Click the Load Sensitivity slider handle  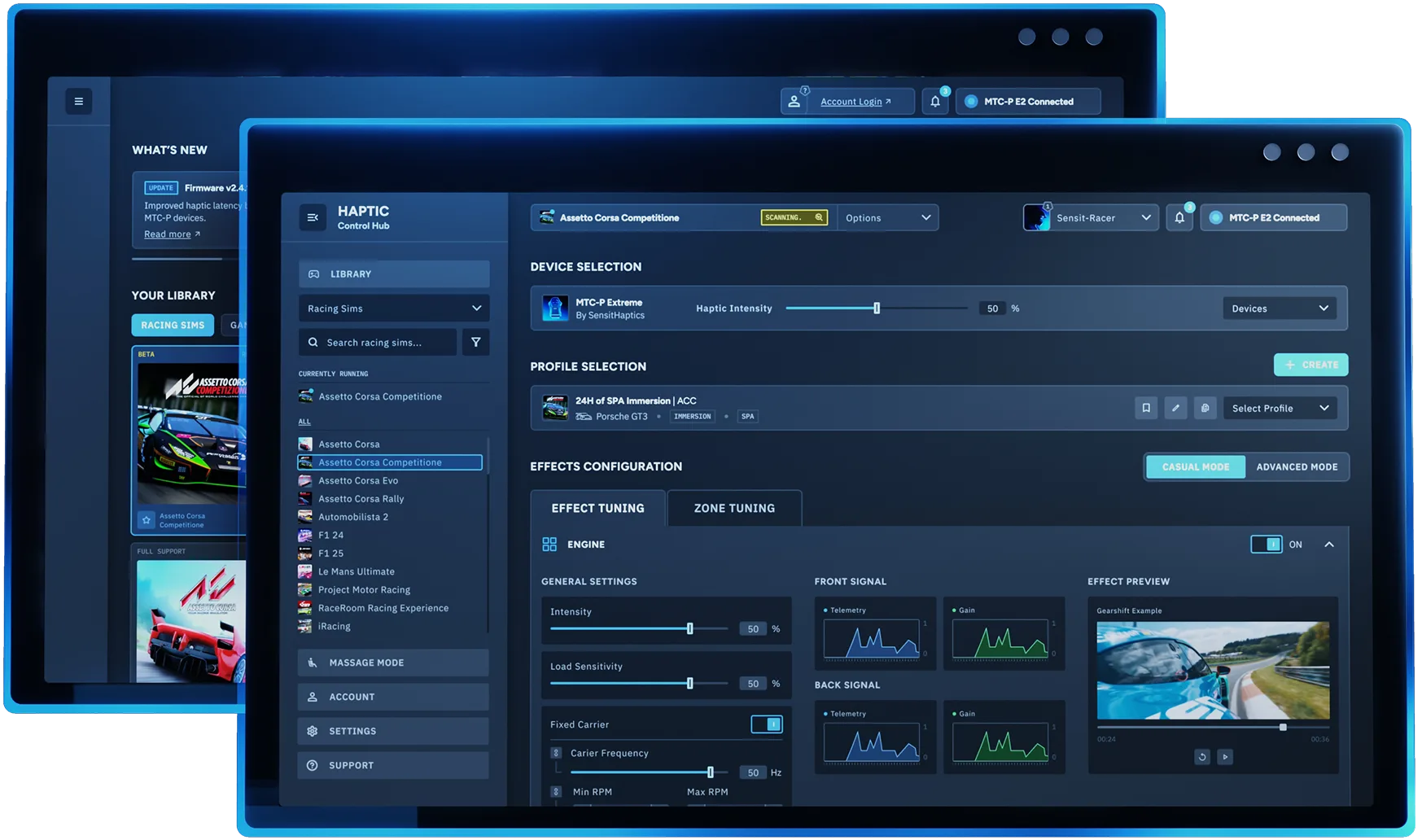coord(690,683)
